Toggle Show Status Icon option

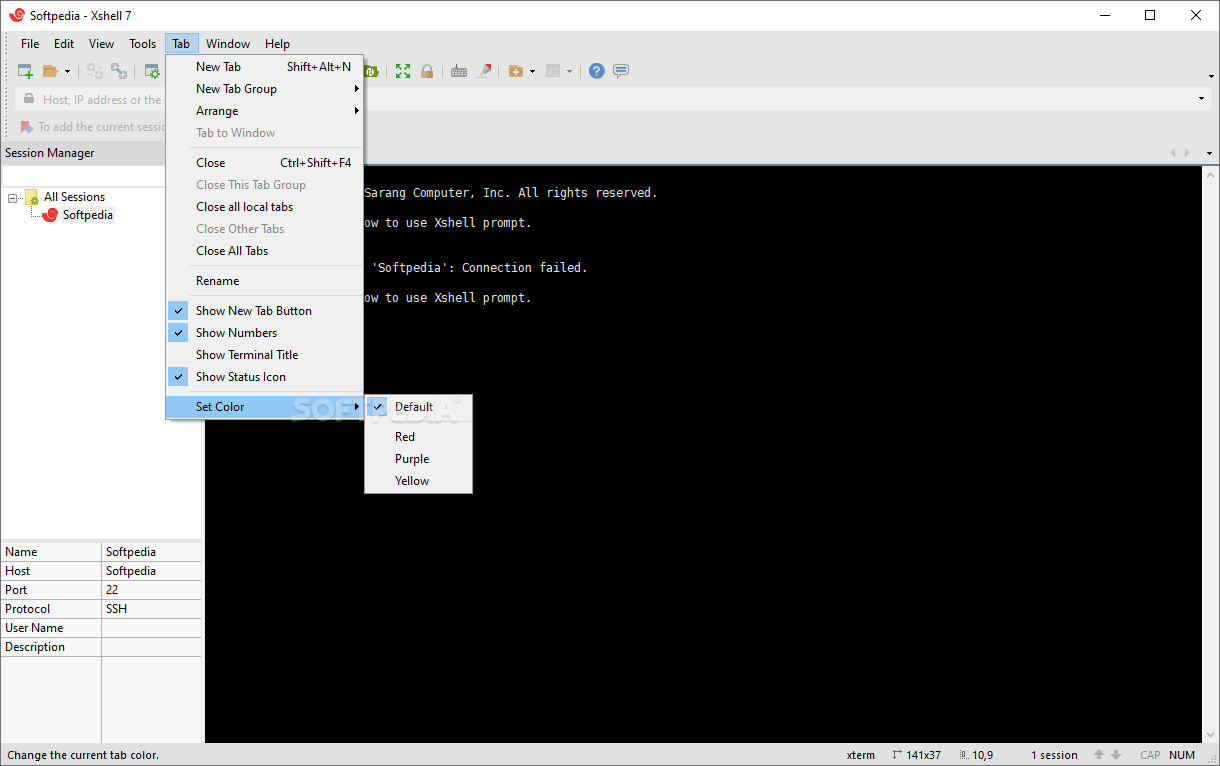(264, 377)
